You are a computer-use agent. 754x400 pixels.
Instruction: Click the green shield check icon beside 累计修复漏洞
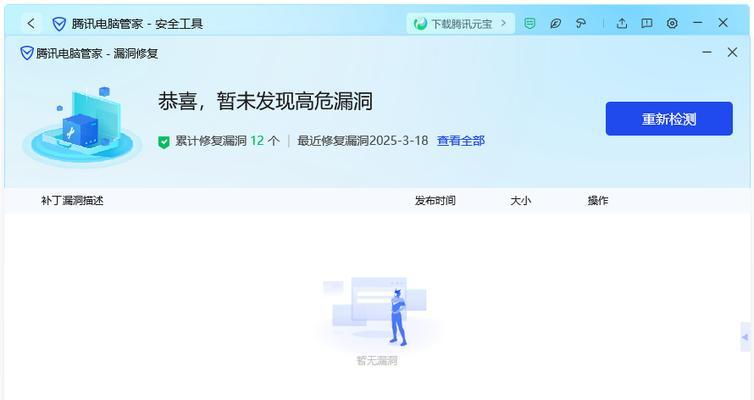(x=164, y=141)
